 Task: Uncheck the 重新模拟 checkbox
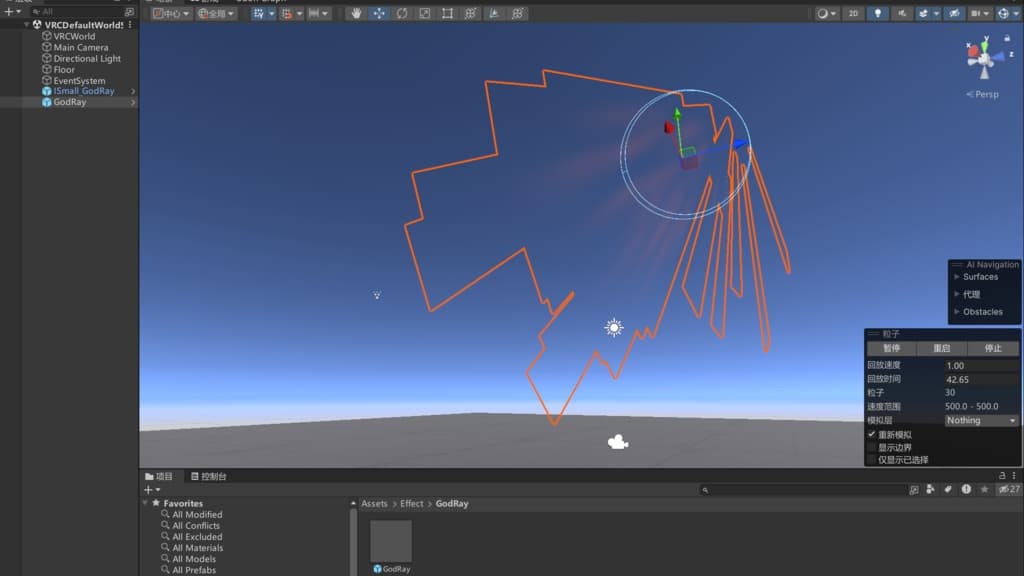click(871, 435)
